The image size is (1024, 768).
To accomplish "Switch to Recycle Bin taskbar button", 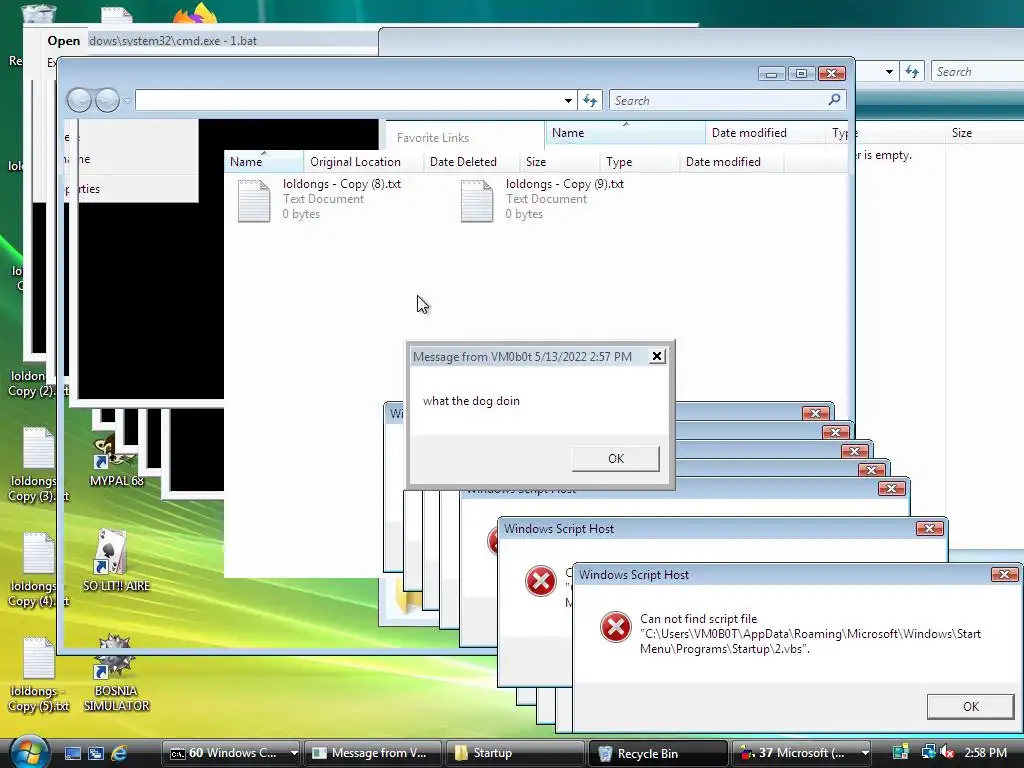I will tap(657, 753).
